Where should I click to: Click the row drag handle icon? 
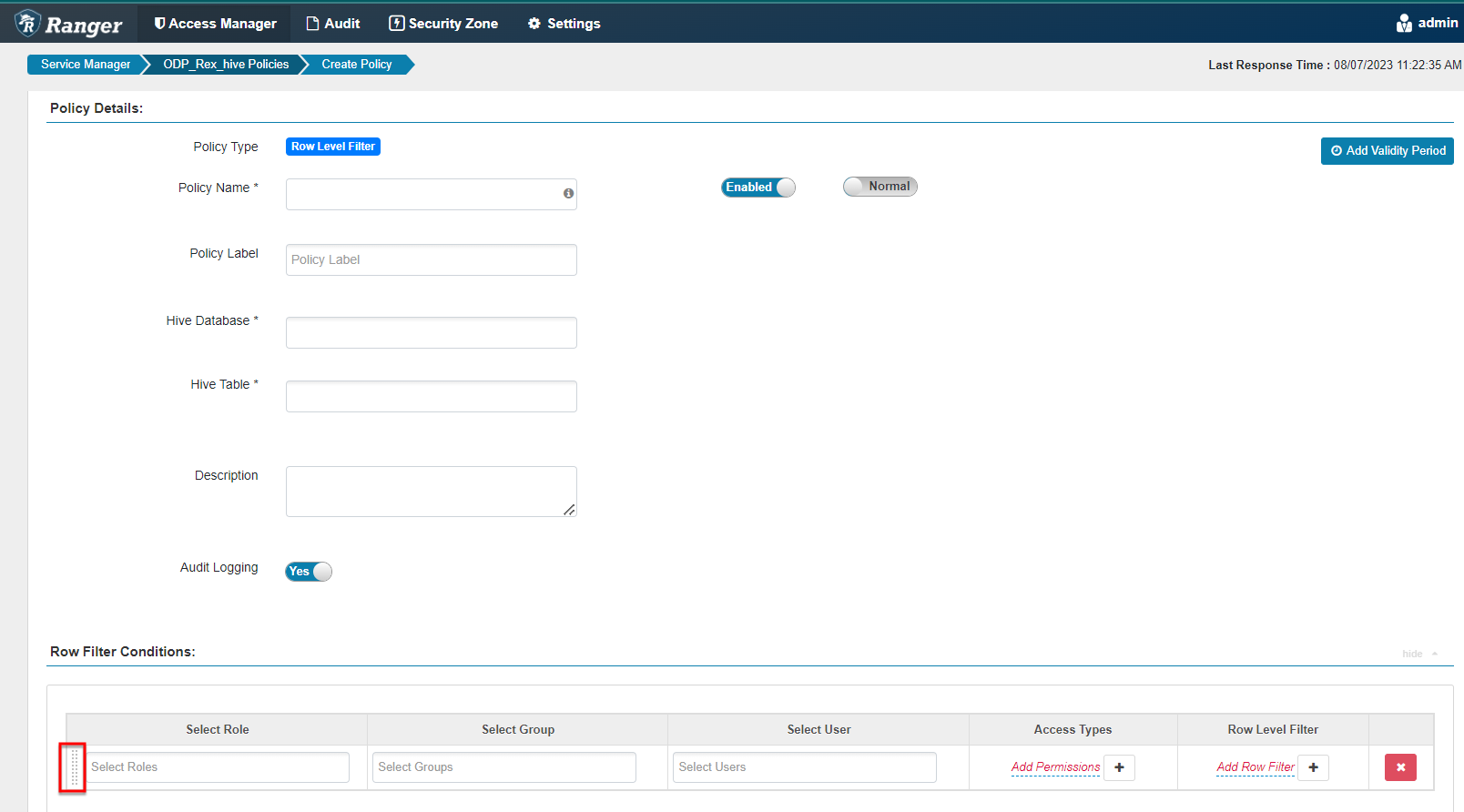click(75, 767)
